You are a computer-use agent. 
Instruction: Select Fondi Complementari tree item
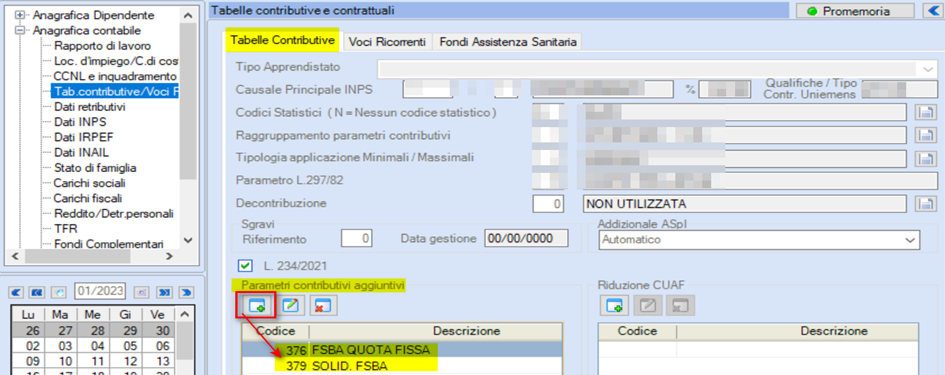click(x=108, y=244)
